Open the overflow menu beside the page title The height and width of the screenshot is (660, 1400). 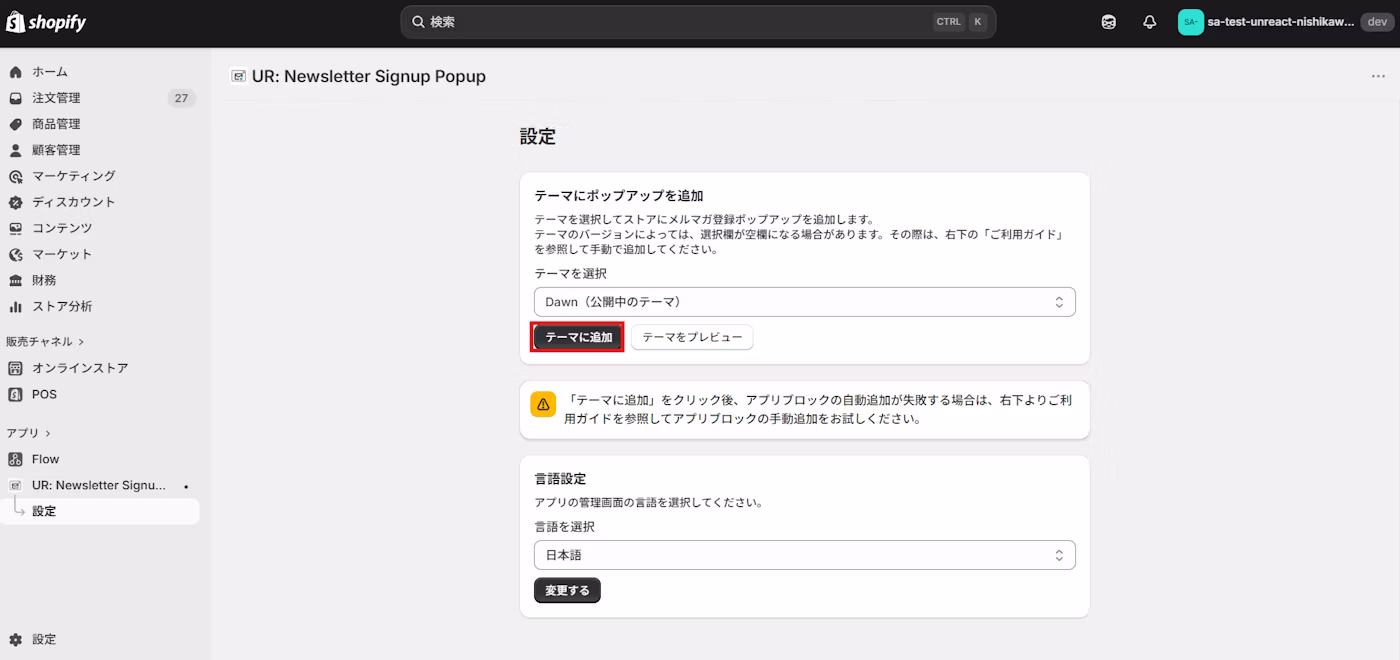(x=1376, y=75)
